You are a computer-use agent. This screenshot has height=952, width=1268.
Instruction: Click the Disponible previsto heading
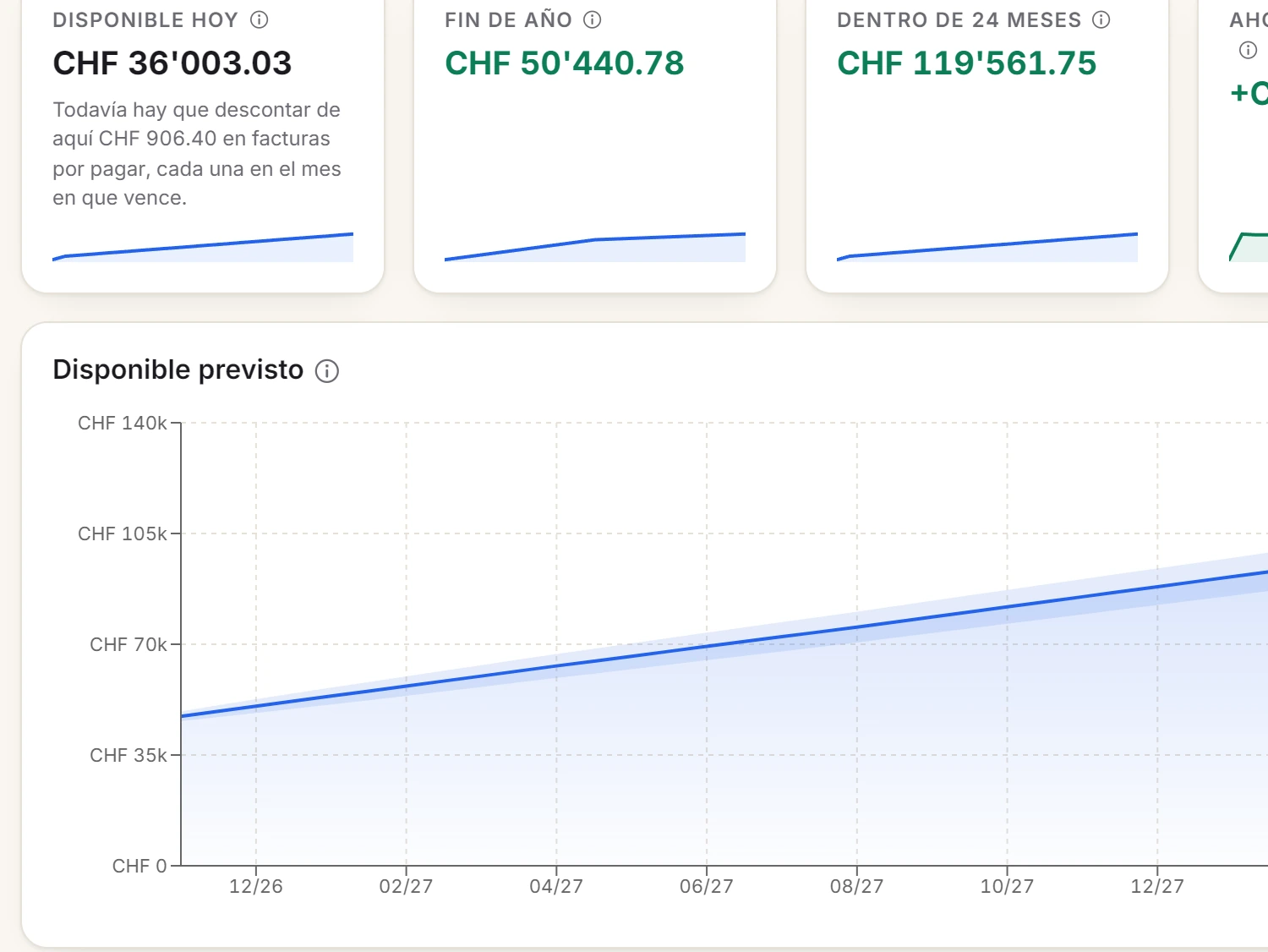pyautogui.click(x=178, y=369)
